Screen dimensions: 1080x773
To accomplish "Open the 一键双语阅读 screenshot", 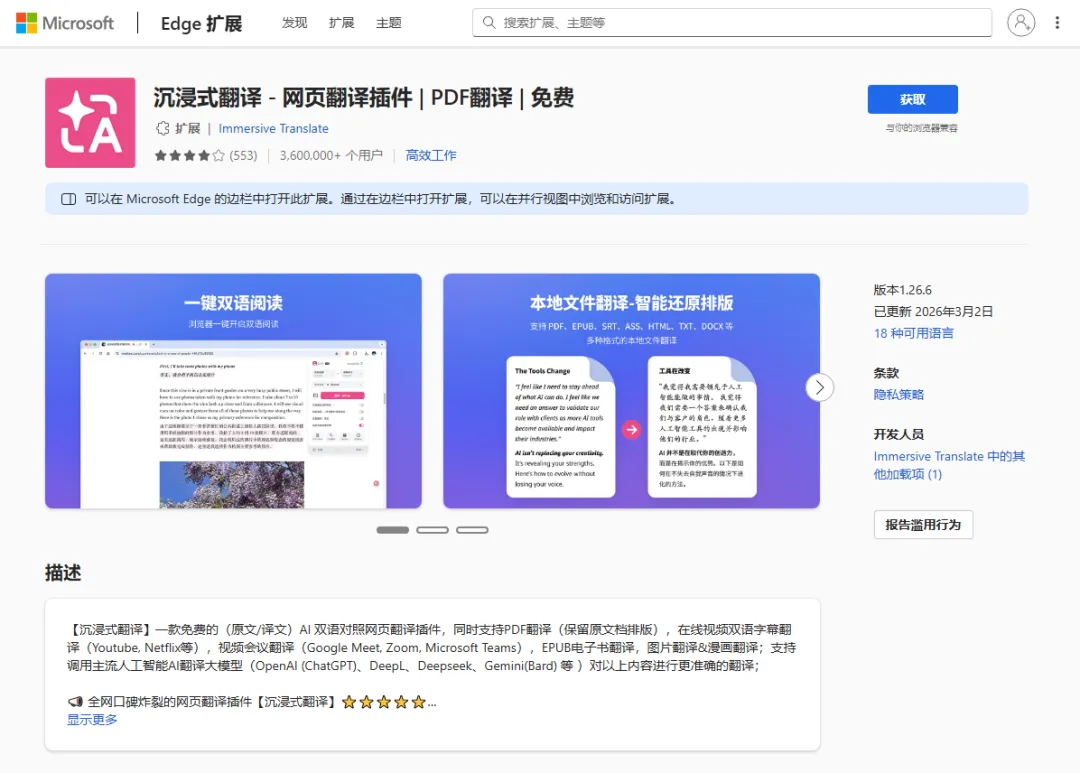I will pyautogui.click(x=233, y=391).
